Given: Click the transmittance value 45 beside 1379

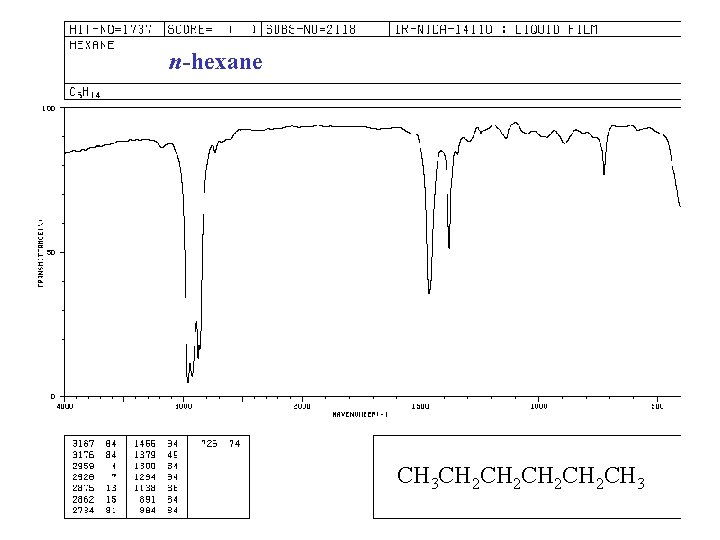Looking at the screenshot, I should 173,455.
